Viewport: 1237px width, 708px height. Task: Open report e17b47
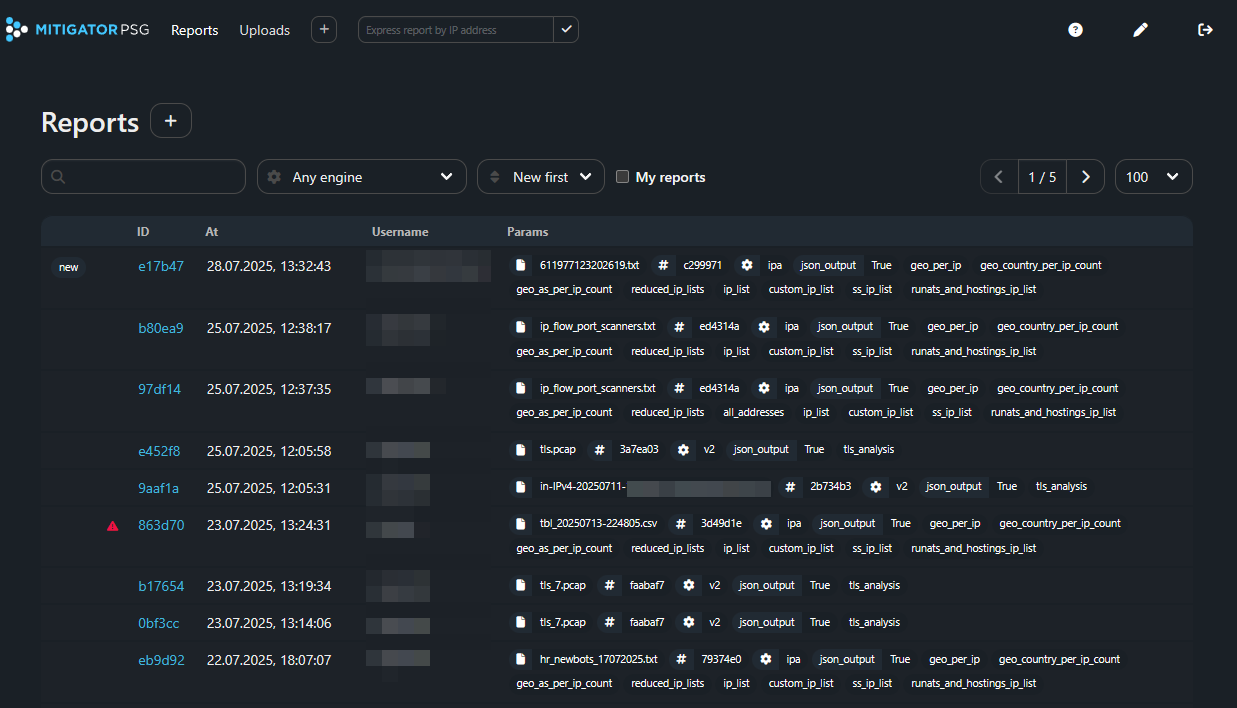click(x=160, y=266)
